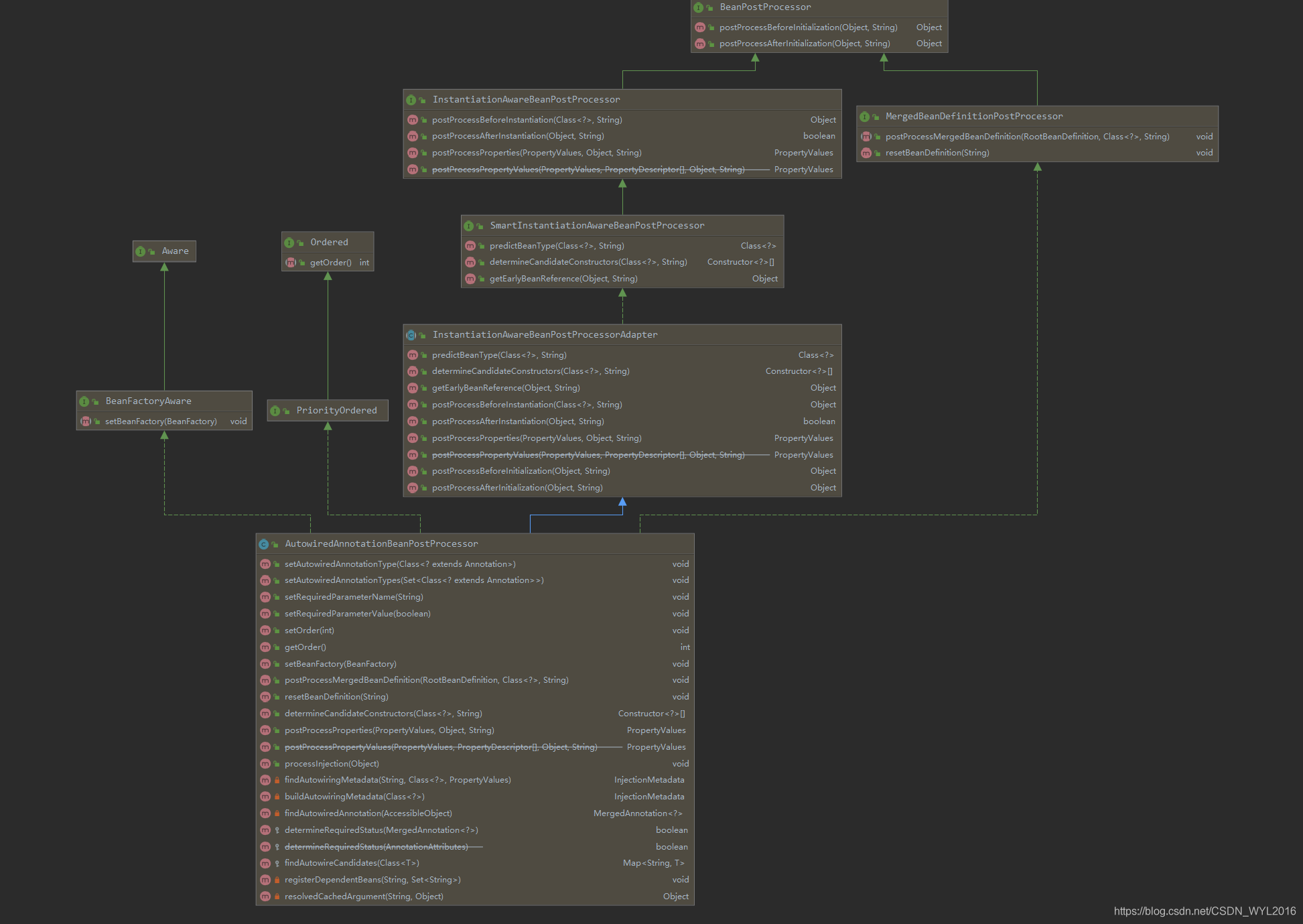The height and width of the screenshot is (924, 1303).
Task: Click getEarlyBeanReference in SmartInstantiationAwareBeanPostProcessor node
Action: click(x=563, y=279)
